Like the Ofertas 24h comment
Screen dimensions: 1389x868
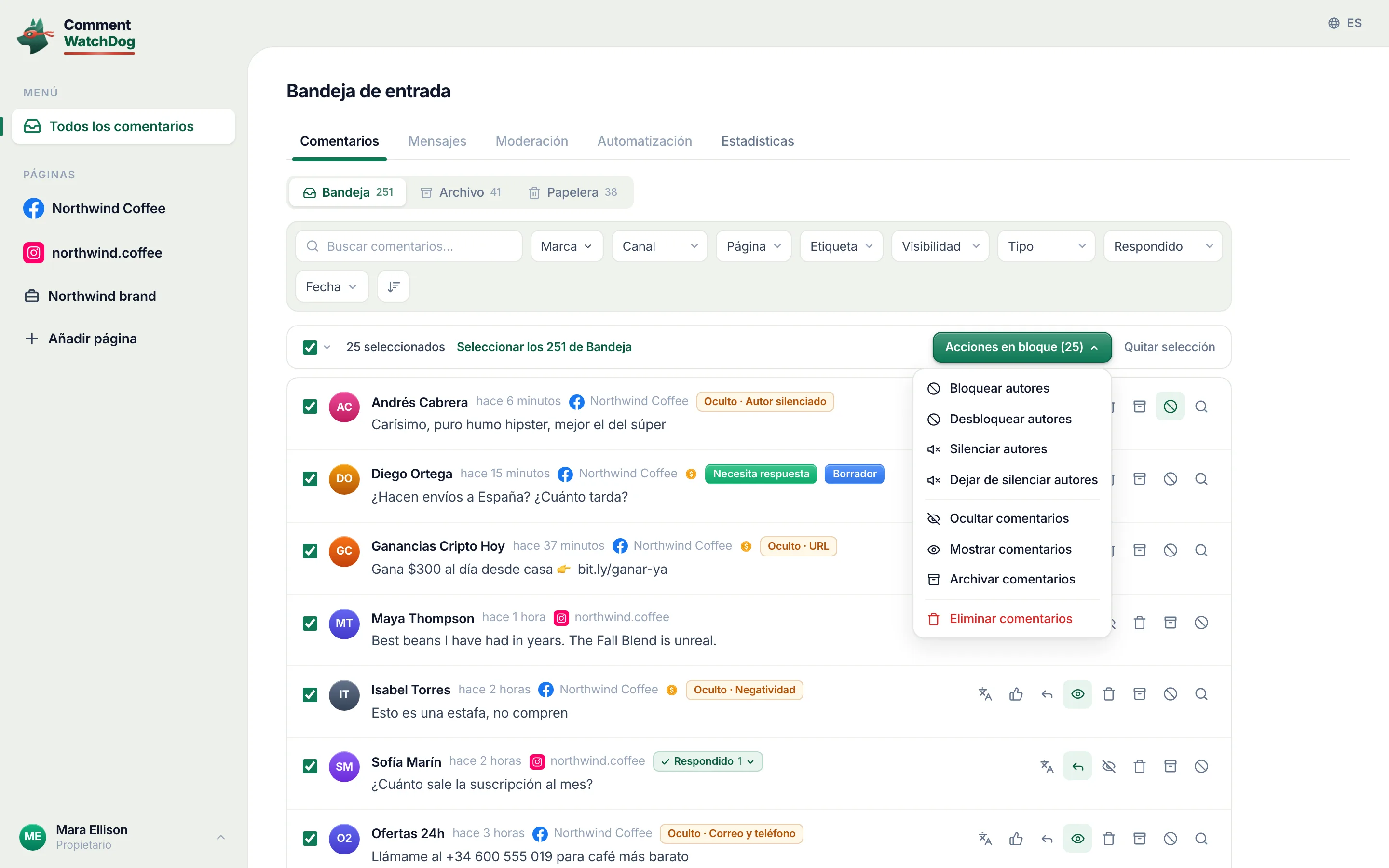click(1016, 839)
